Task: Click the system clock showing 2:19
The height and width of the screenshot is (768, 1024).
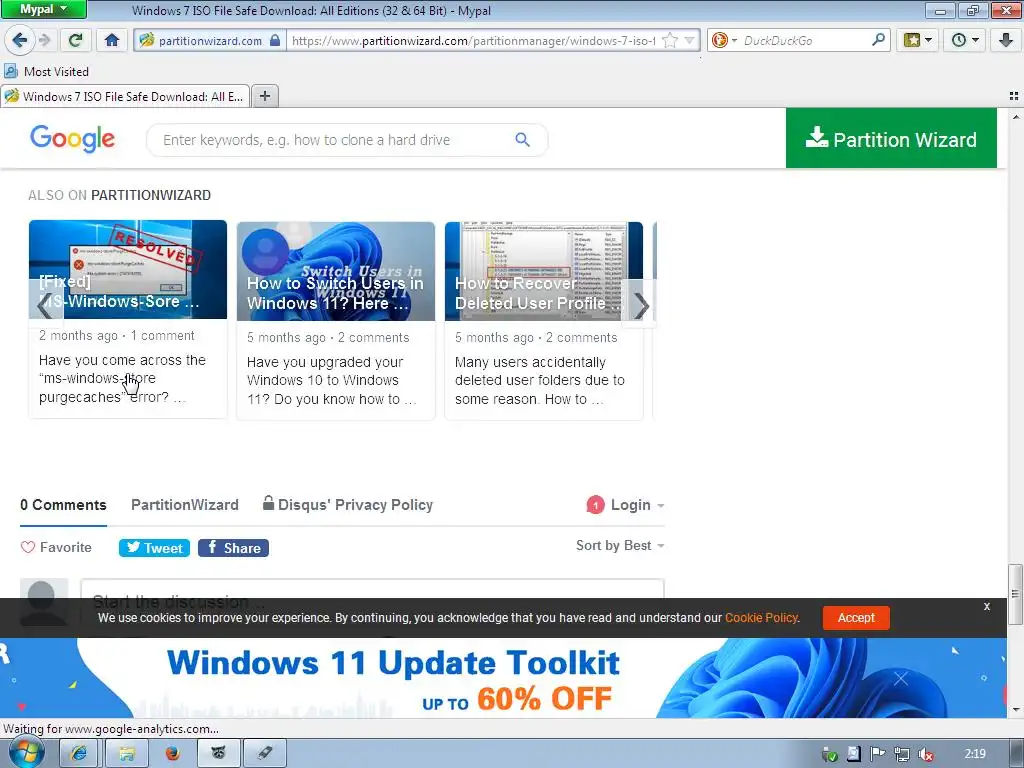Action: click(975, 754)
